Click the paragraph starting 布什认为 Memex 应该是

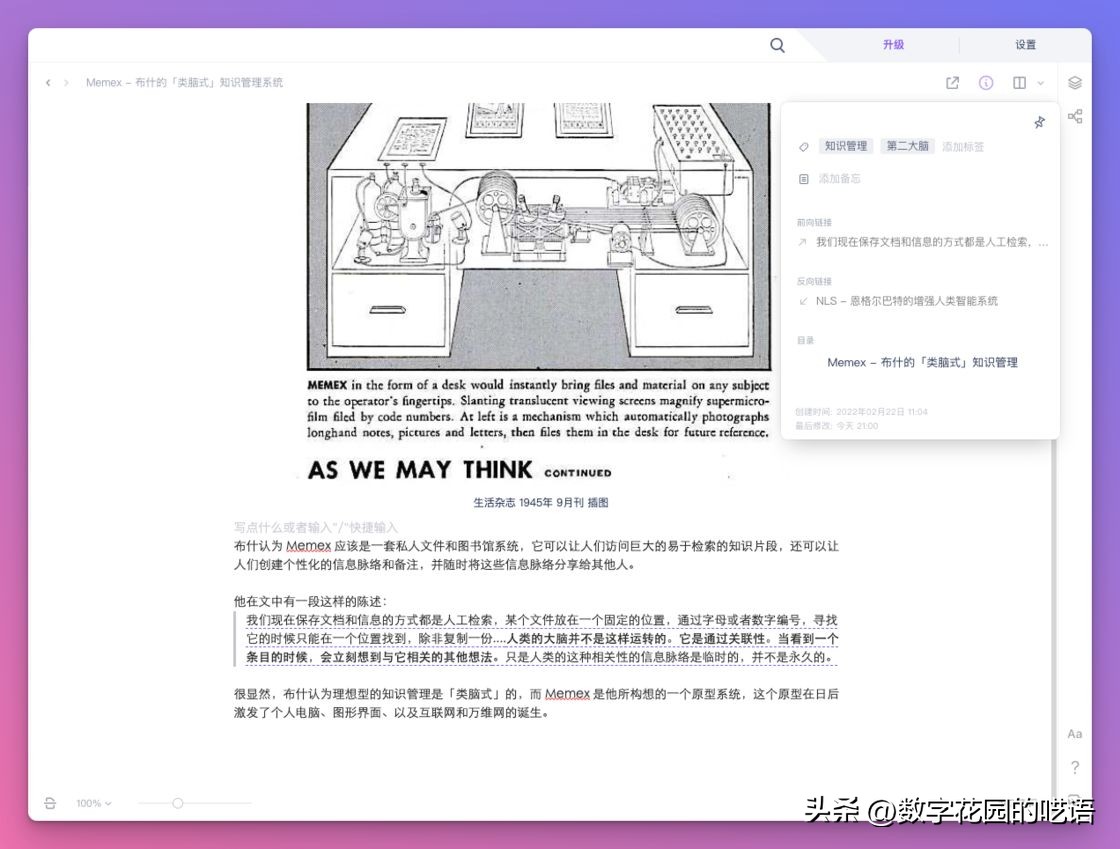536,555
